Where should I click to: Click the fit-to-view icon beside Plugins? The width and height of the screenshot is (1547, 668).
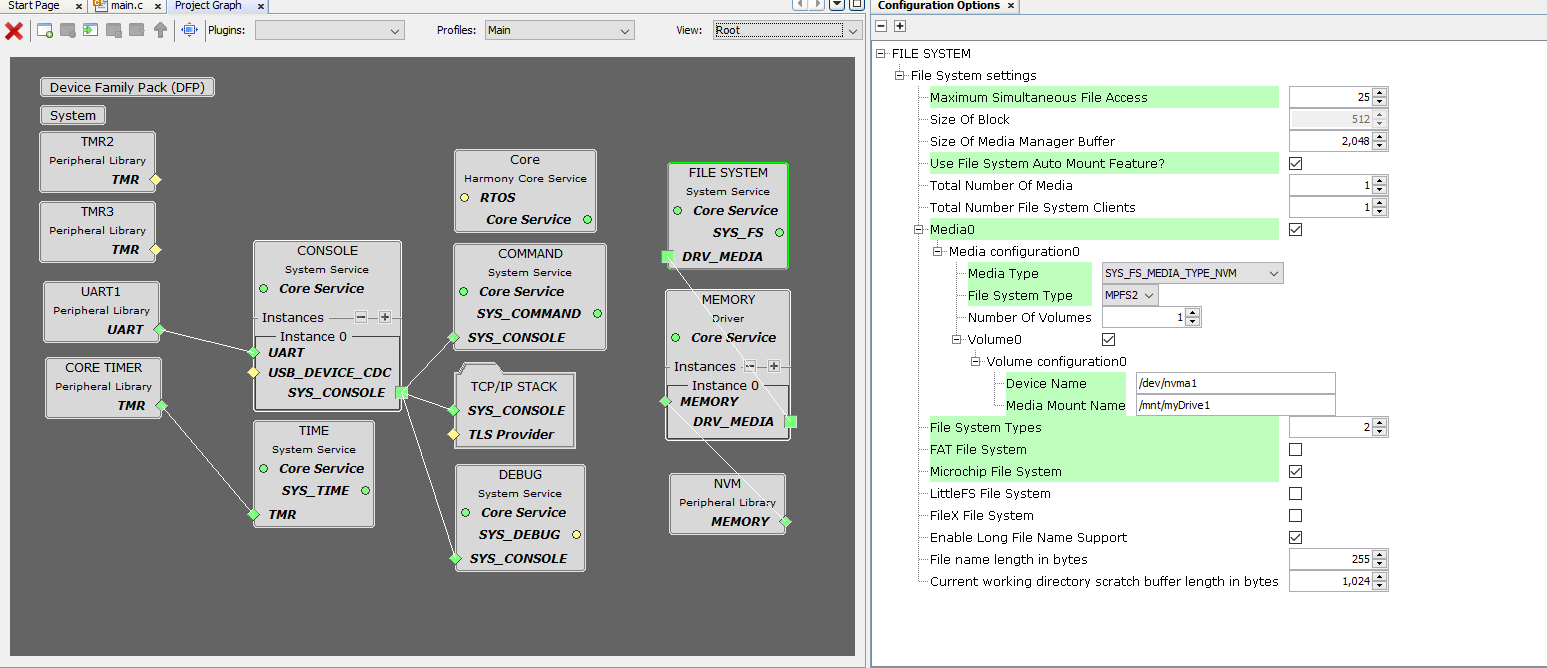[x=189, y=31]
